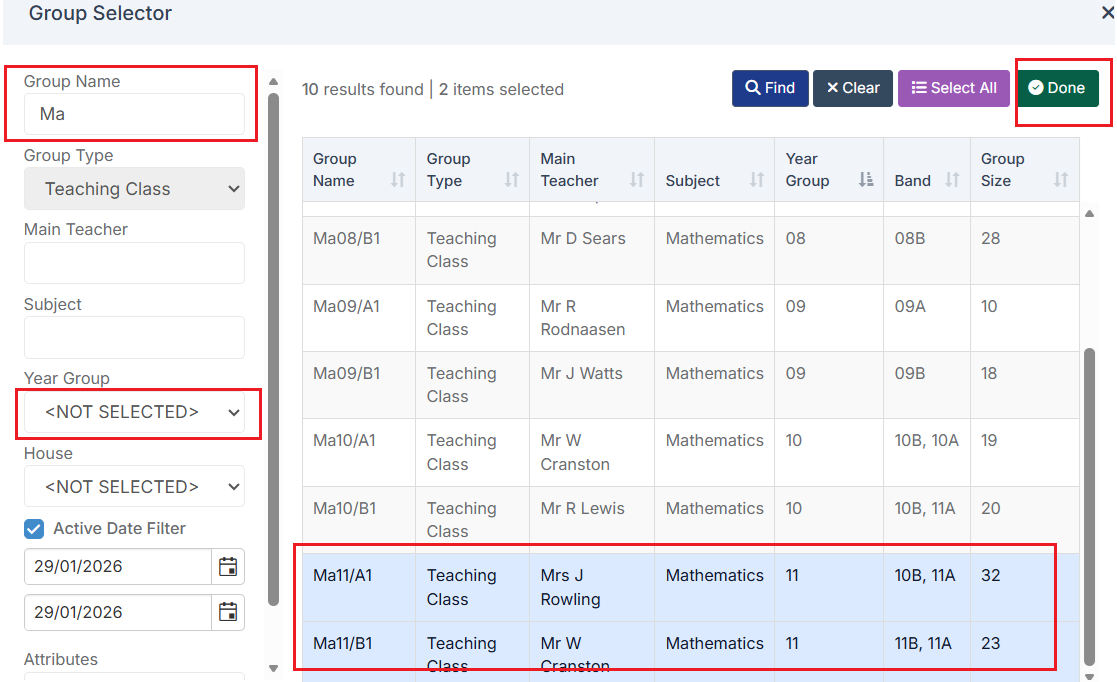Open the House dropdown
Screen dimensions: 1117x682
134,487
